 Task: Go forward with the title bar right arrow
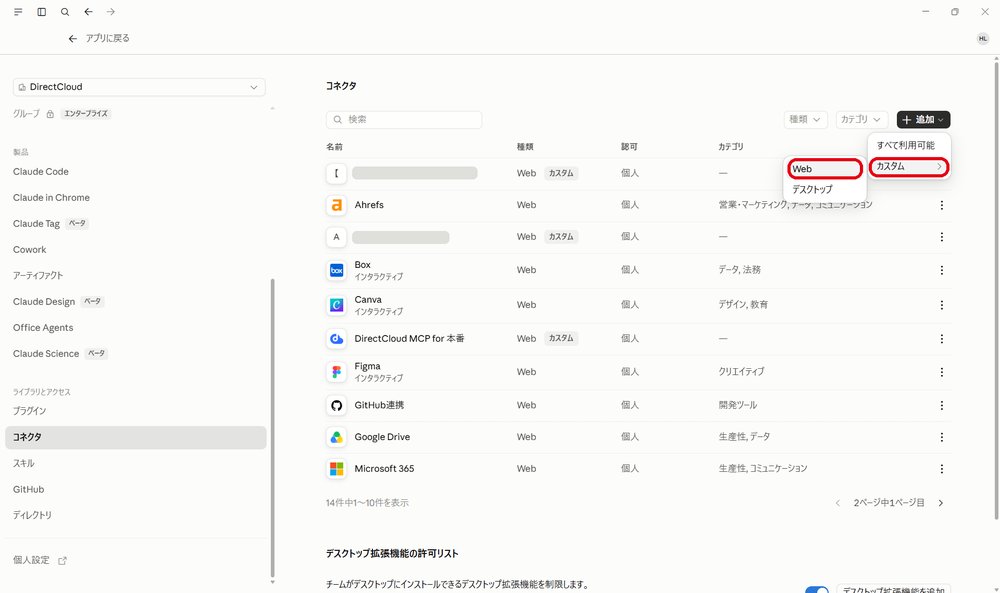pyautogui.click(x=111, y=12)
